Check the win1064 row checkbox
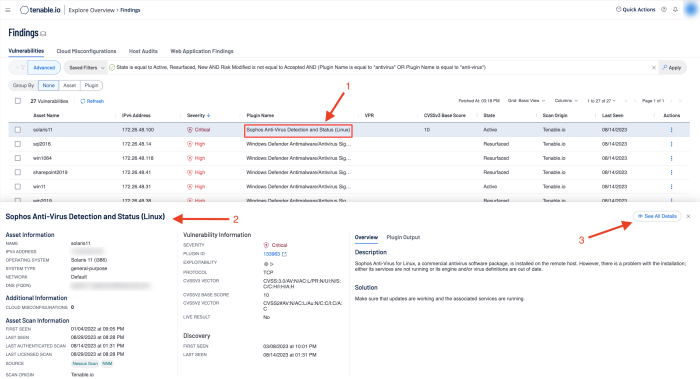 click(18, 158)
